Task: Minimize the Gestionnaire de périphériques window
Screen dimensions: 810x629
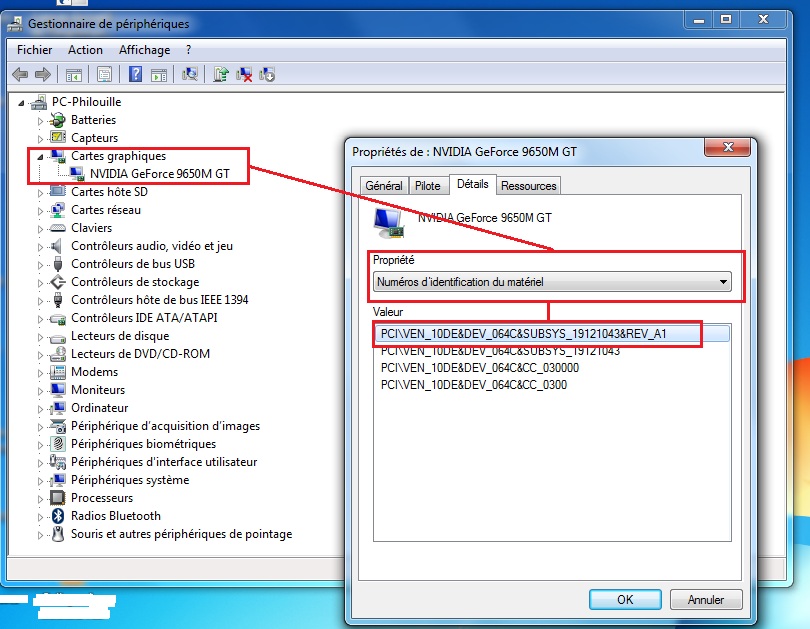Action: click(x=699, y=20)
